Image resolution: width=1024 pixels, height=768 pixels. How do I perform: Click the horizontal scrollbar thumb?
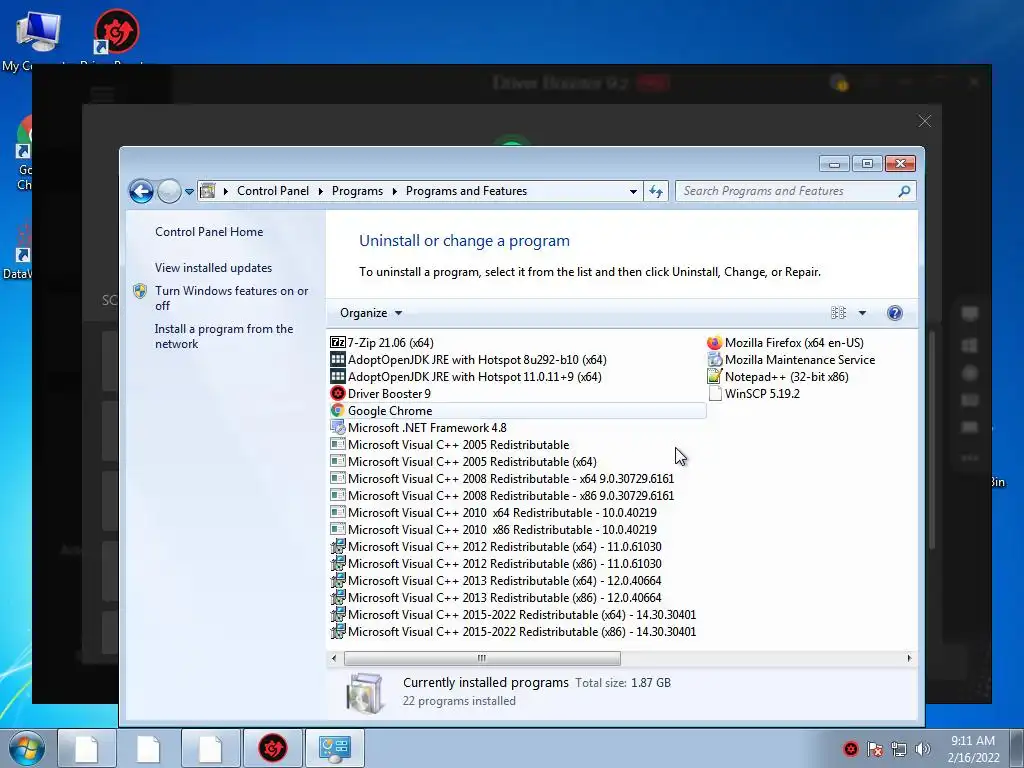pos(482,658)
